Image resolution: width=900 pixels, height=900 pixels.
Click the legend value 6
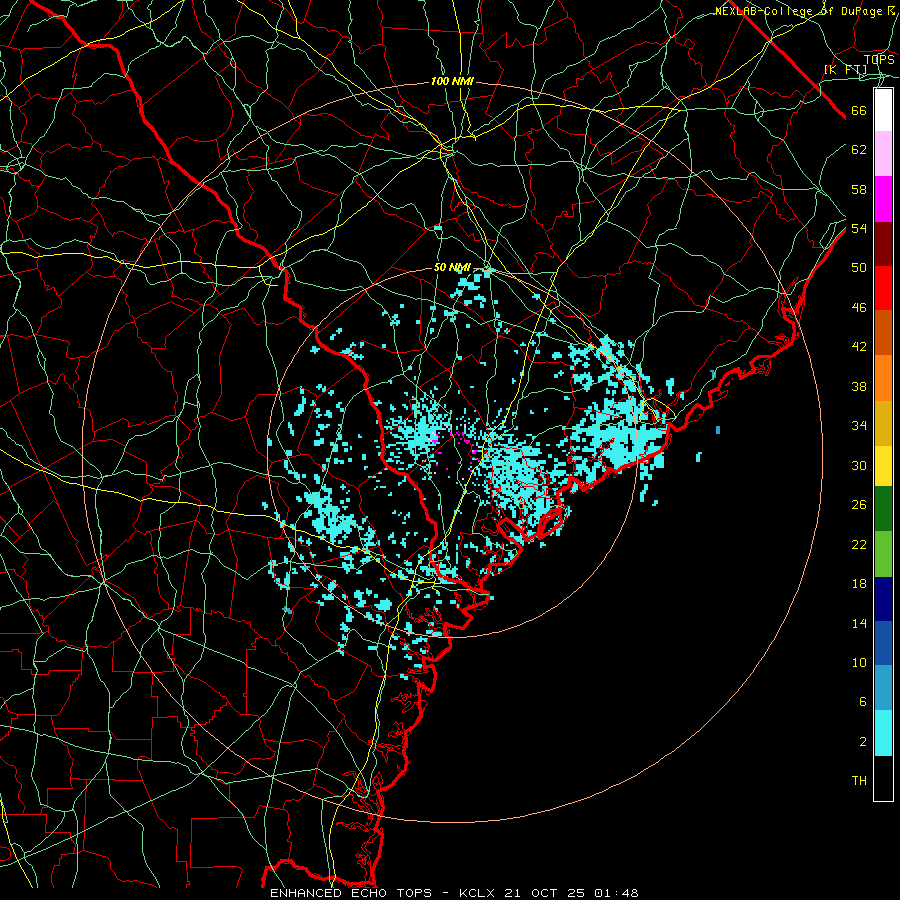pyautogui.click(x=862, y=702)
